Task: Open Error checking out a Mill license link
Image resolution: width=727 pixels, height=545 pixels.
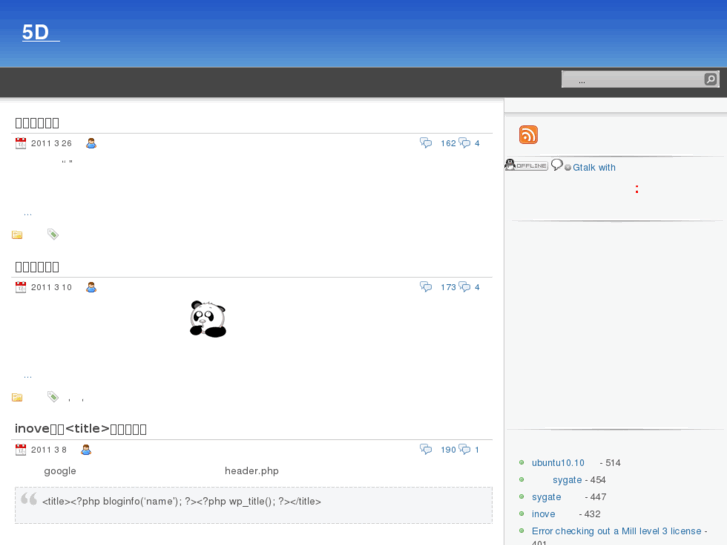Action: (x=616, y=531)
